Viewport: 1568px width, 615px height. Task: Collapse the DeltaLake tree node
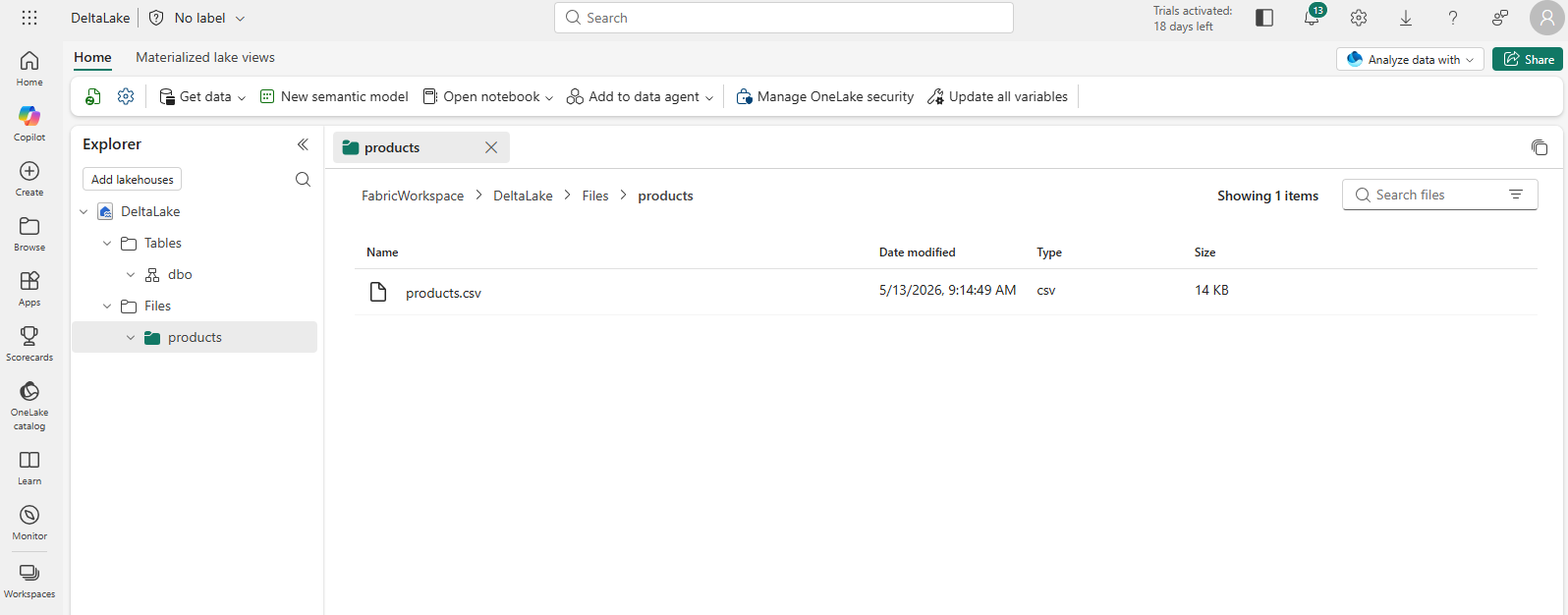click(x=84, y=211)
